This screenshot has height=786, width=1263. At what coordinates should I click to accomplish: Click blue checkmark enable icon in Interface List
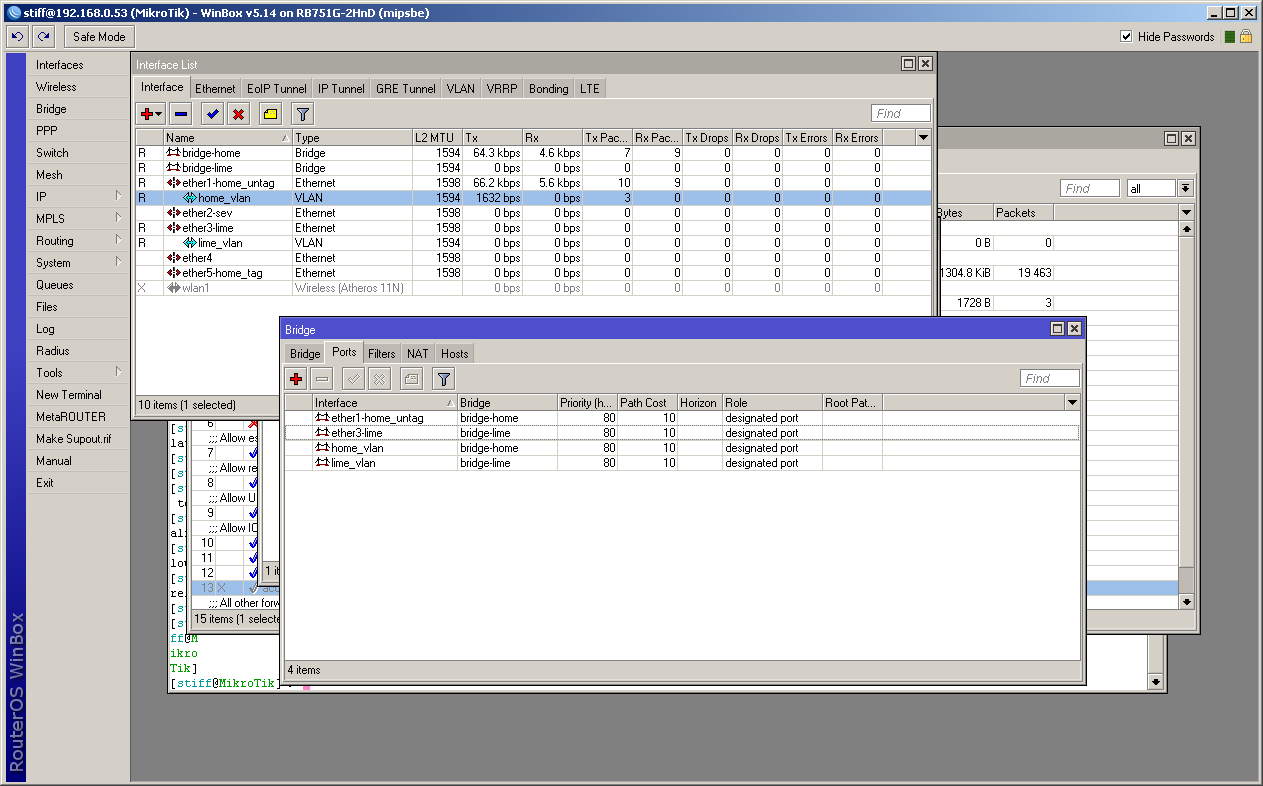click(211, 113)
